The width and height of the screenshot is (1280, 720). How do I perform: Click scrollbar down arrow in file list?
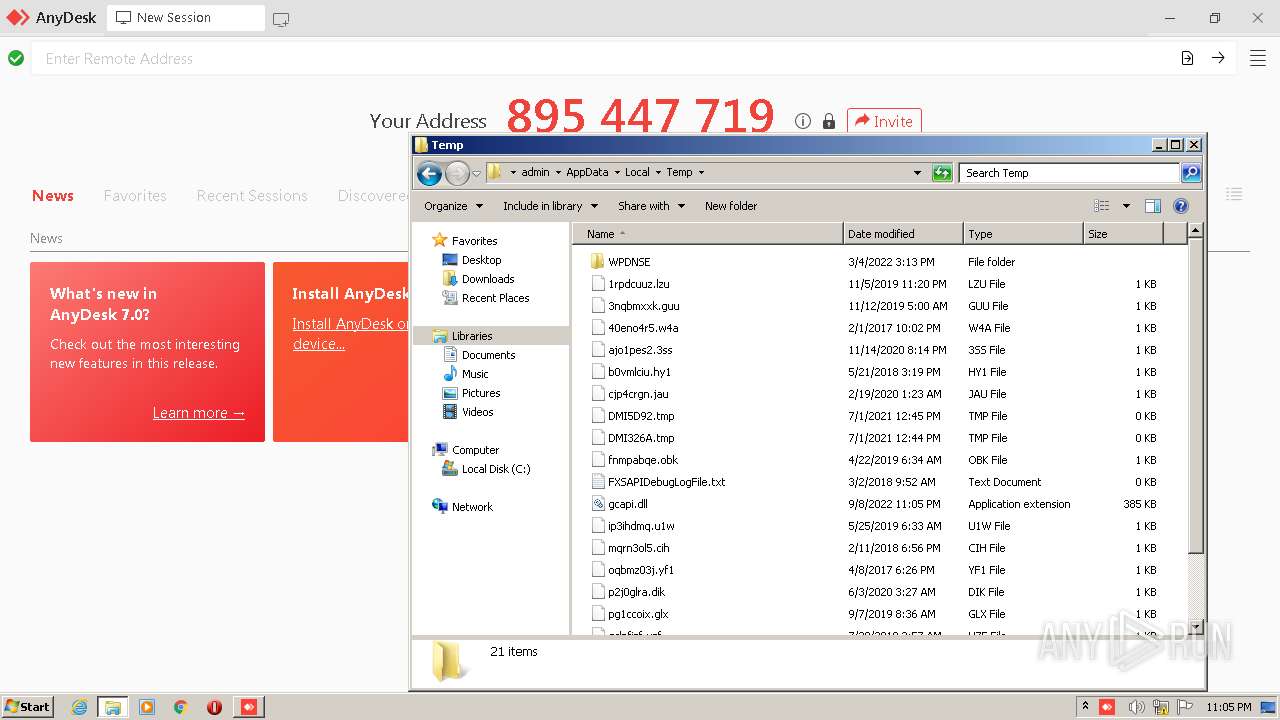pos(1195,627)
